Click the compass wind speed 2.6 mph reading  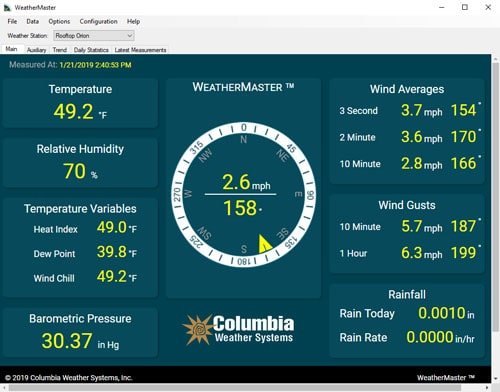click(246, 182)
